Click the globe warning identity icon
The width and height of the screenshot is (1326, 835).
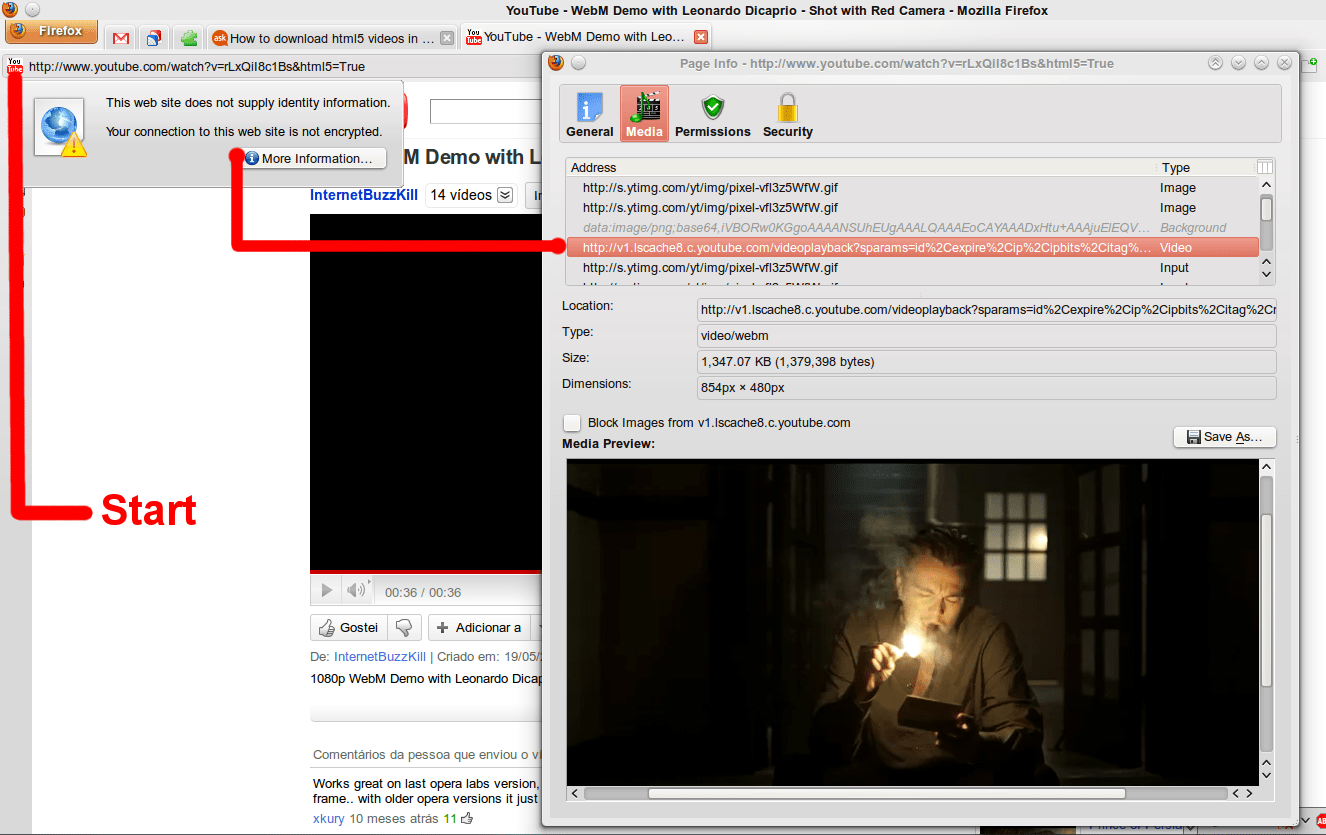(x=60, y=130)
